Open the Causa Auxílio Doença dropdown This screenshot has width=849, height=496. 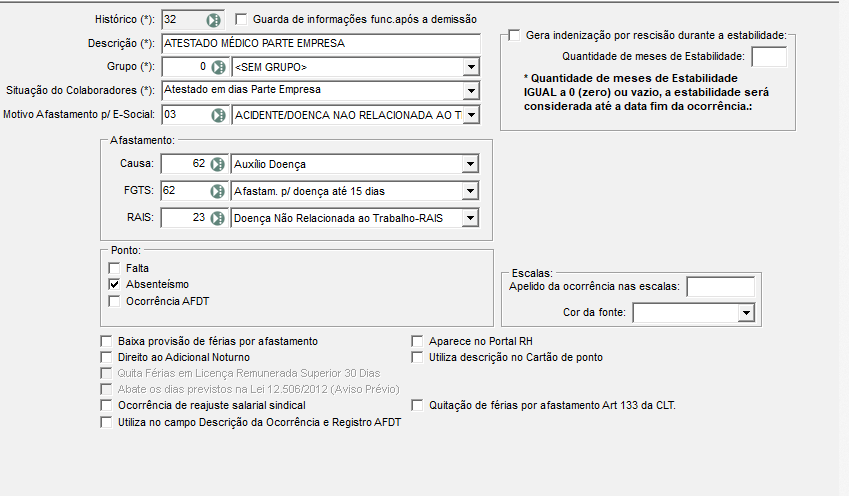coord(470,164)
